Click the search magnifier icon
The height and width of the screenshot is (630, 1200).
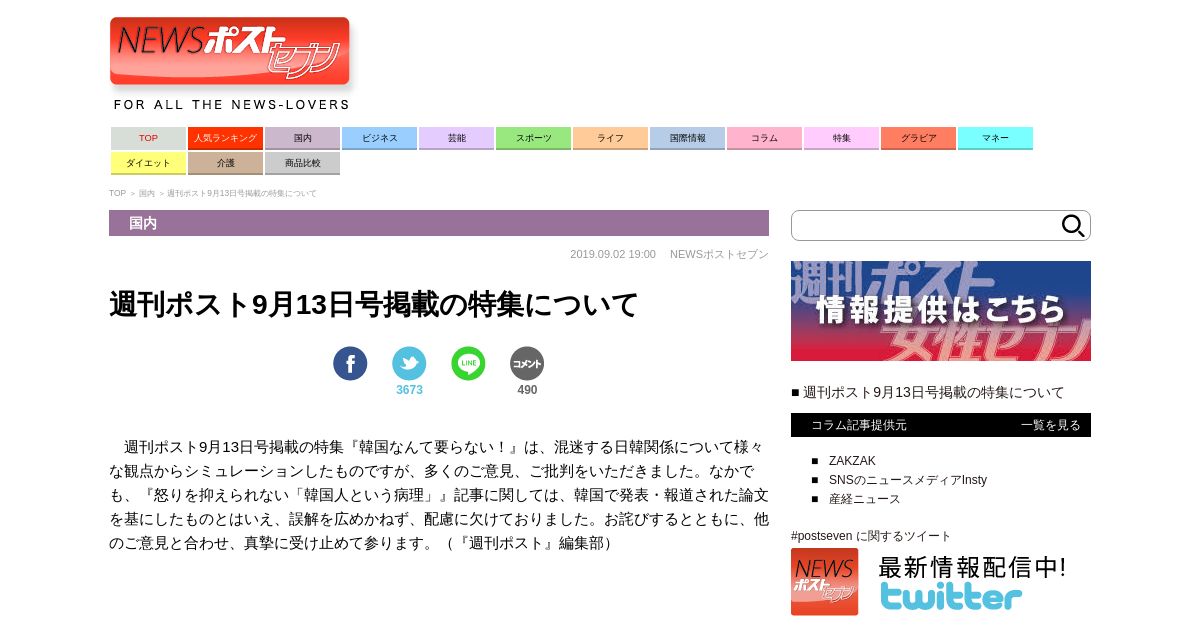(1073, 226)
